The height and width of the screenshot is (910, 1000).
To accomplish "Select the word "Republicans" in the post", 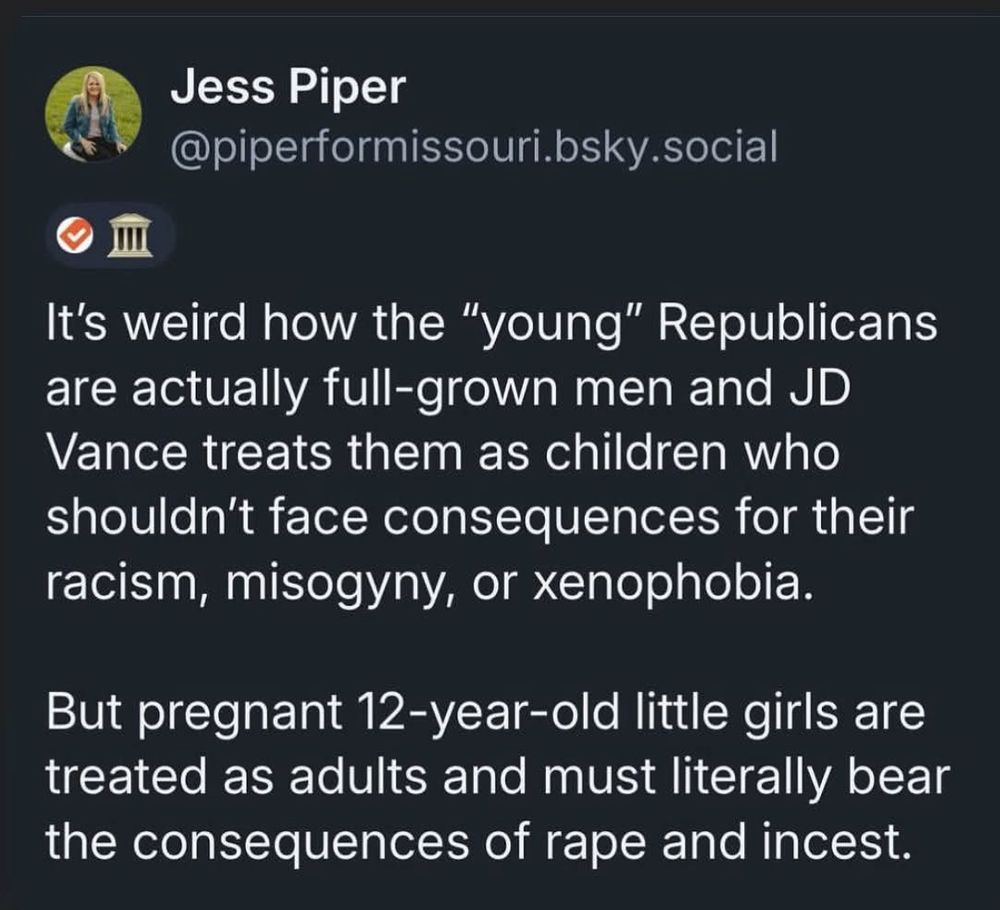I will 797,323.
